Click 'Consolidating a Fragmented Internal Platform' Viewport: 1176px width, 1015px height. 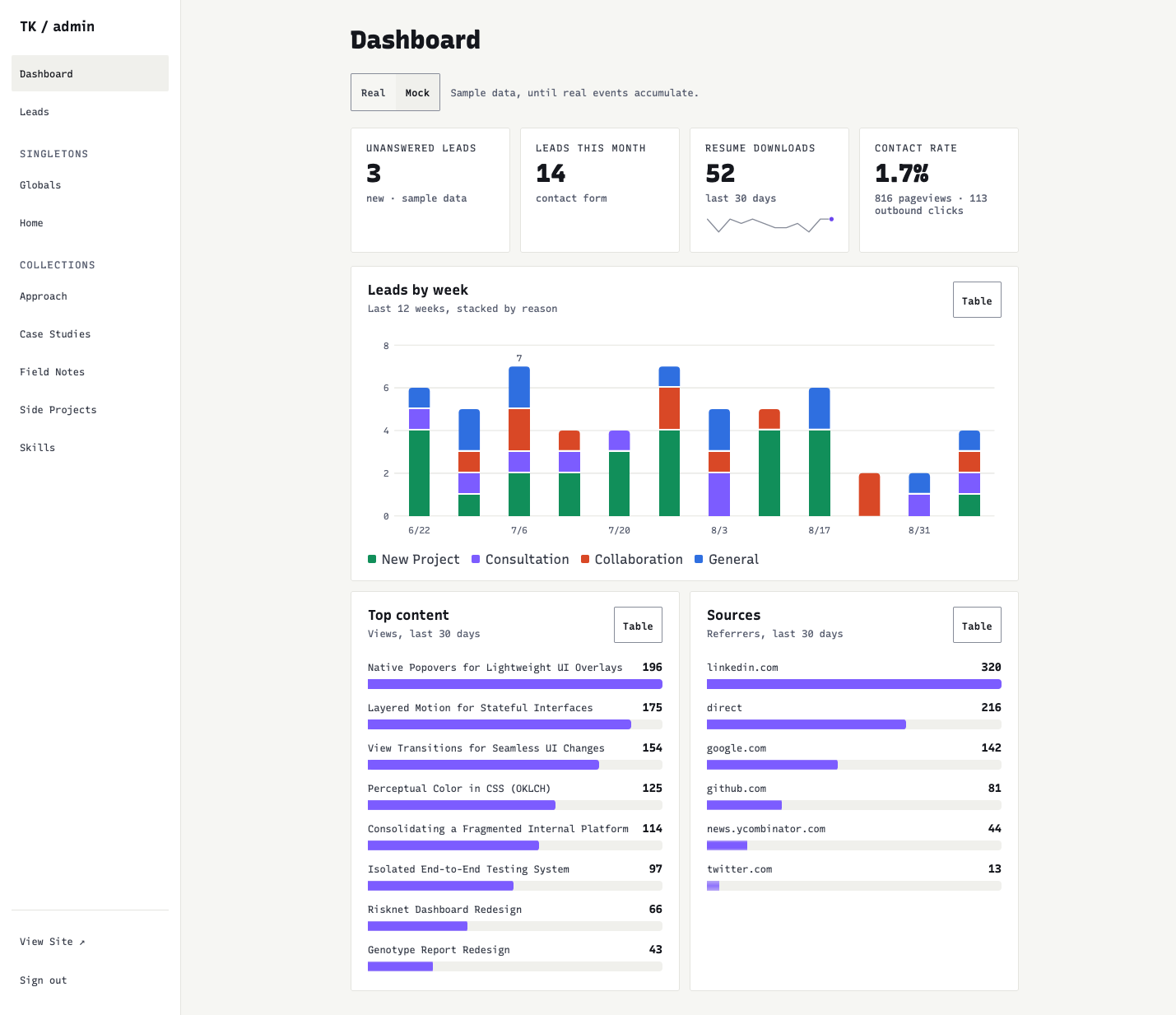[498, 829]
